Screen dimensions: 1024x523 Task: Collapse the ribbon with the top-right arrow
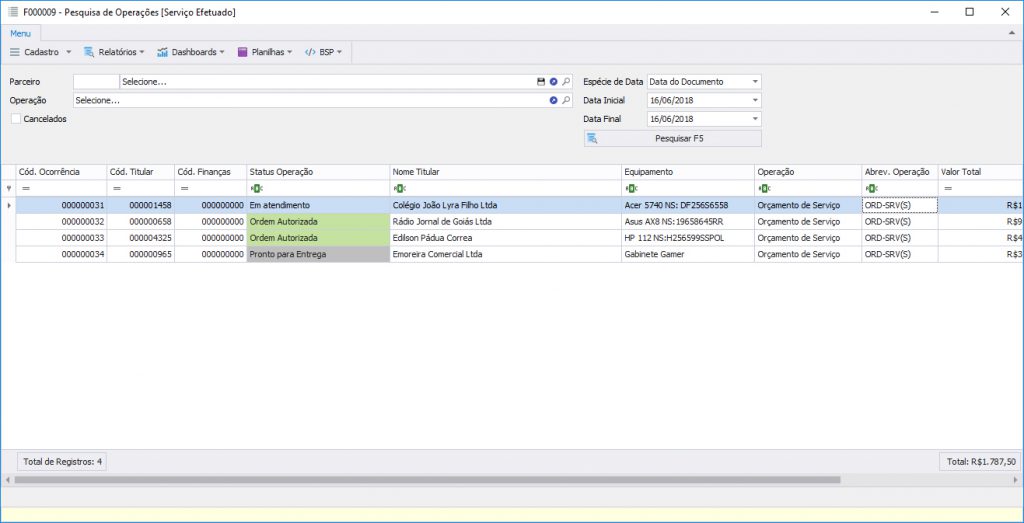click(1012, 32)
